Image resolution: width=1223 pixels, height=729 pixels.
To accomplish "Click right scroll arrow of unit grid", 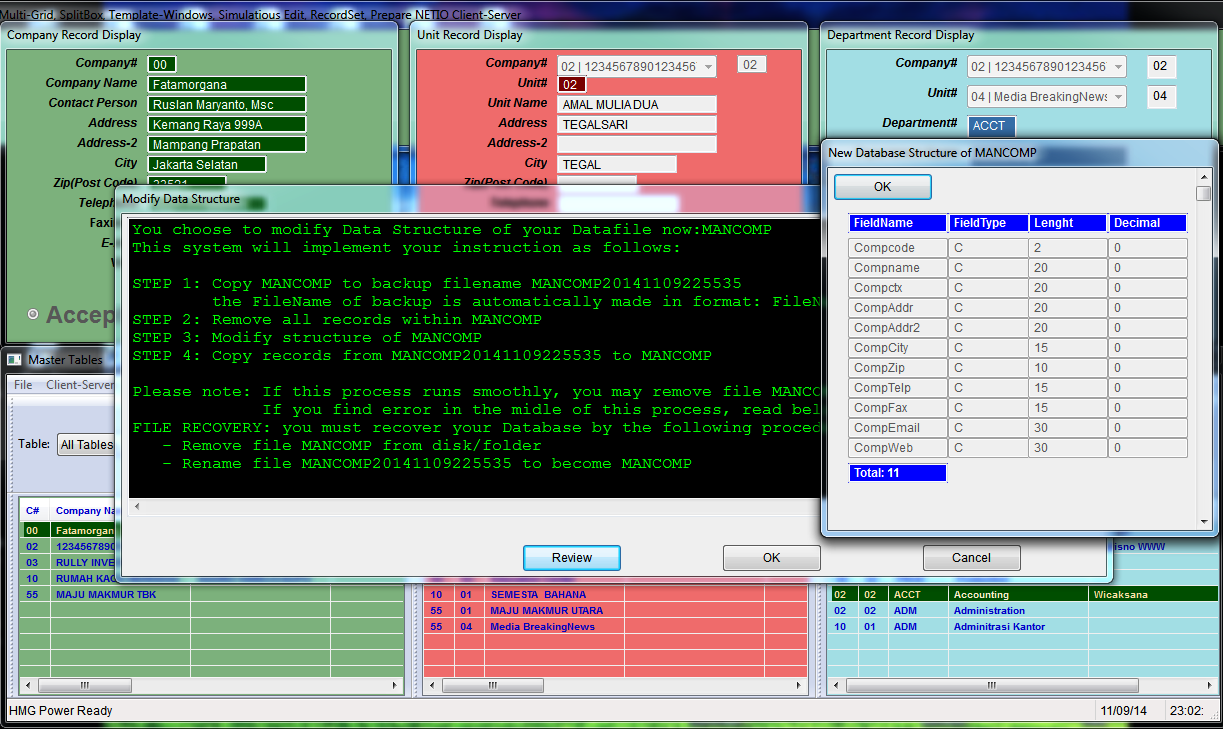I will click(799, 686).
